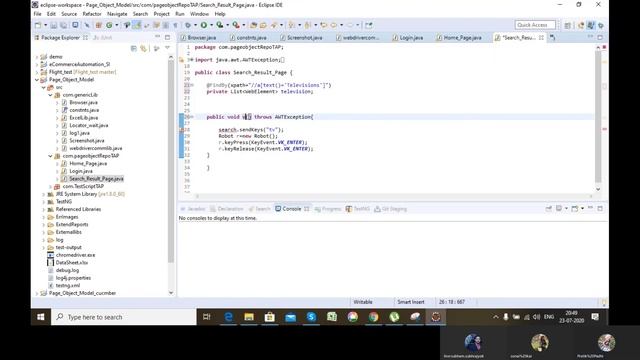Click the Quick Access field
Viewport: 640px width, 360px height.
click(x=535, y=25)
